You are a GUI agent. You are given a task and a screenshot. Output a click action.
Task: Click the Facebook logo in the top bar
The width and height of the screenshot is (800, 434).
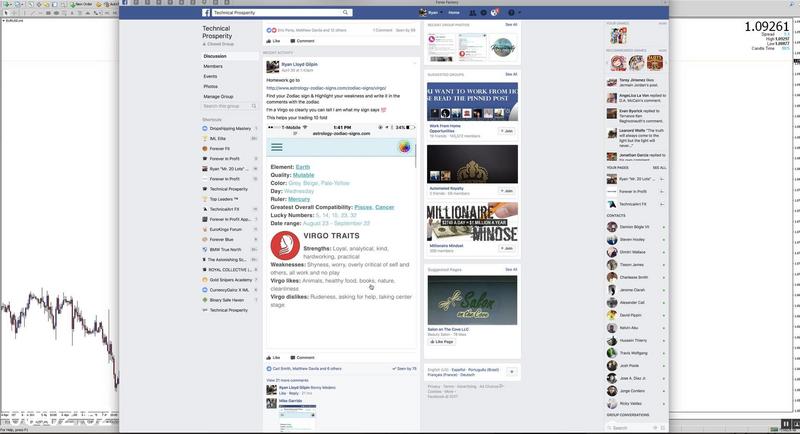(206, 13)
